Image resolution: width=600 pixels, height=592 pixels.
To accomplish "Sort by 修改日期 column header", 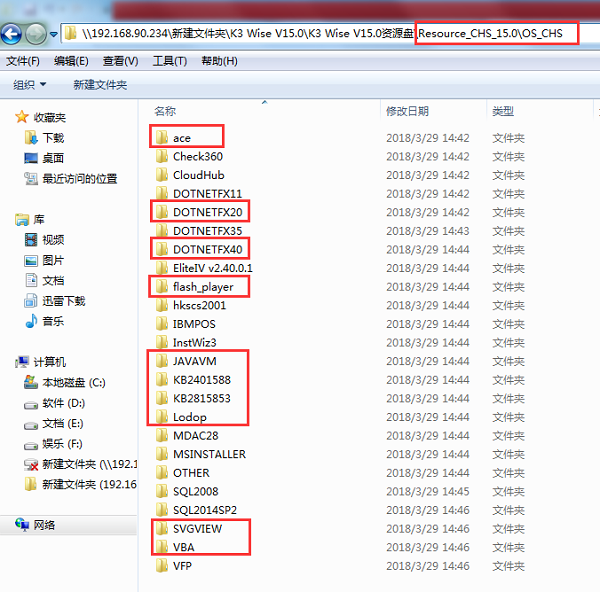I will [x=407, y=111].
